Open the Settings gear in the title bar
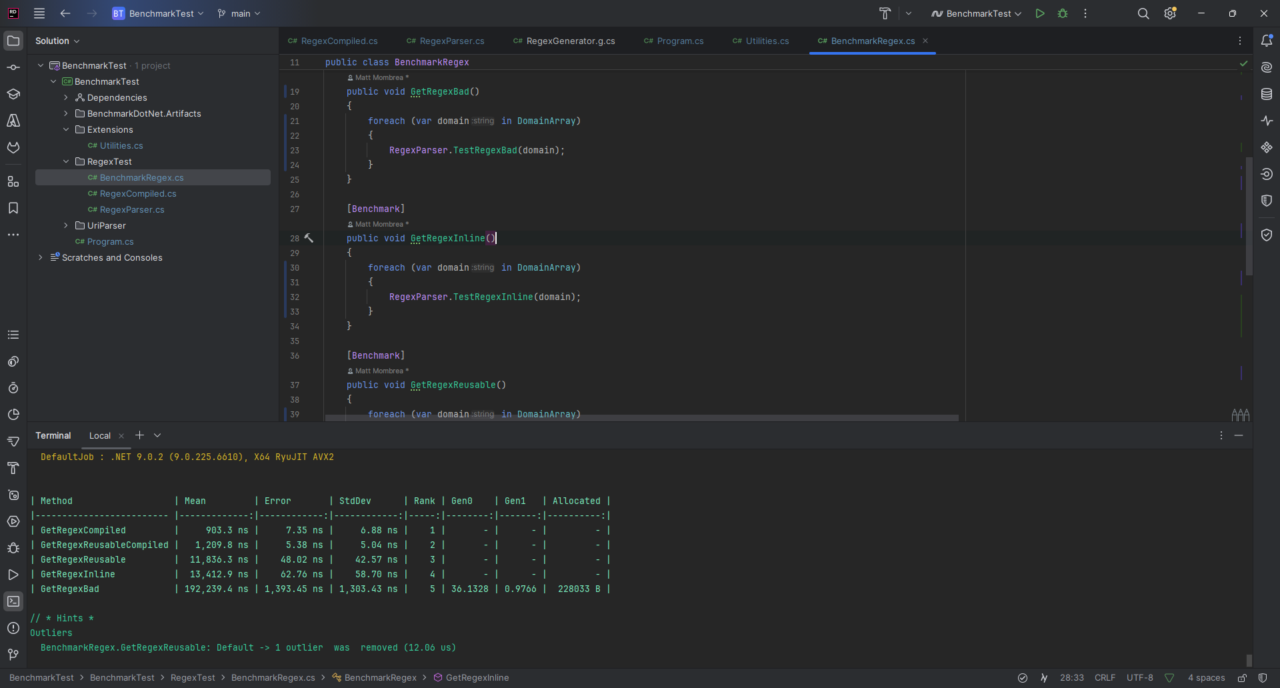 coord(1168,13)
